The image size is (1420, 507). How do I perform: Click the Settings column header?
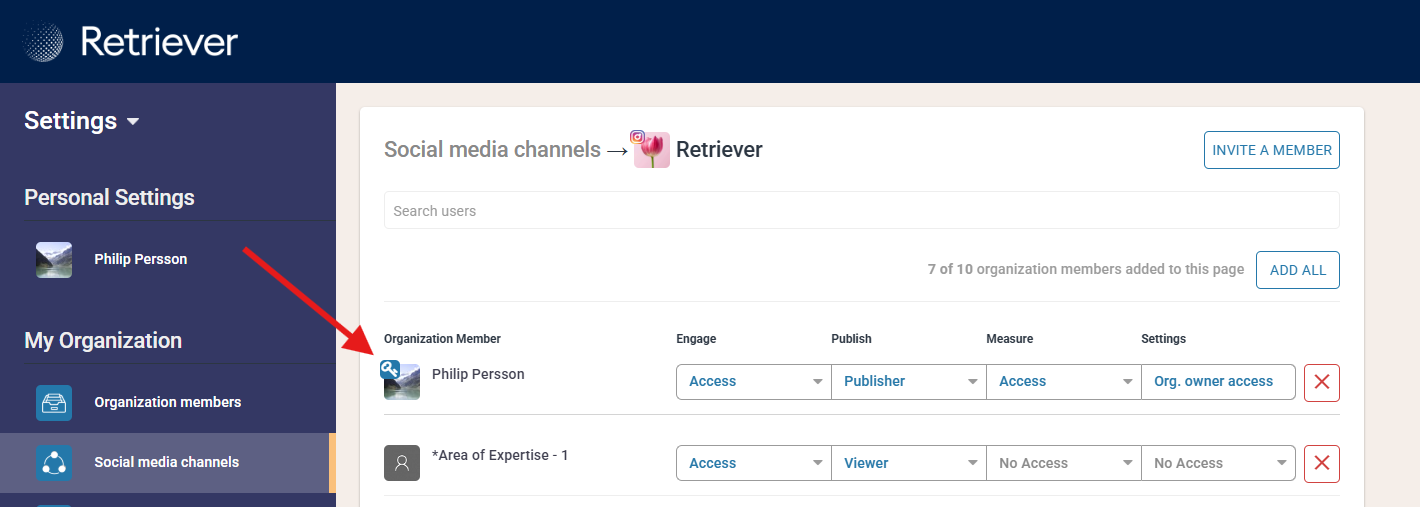pyautogui.click(x=1163, y=339)
